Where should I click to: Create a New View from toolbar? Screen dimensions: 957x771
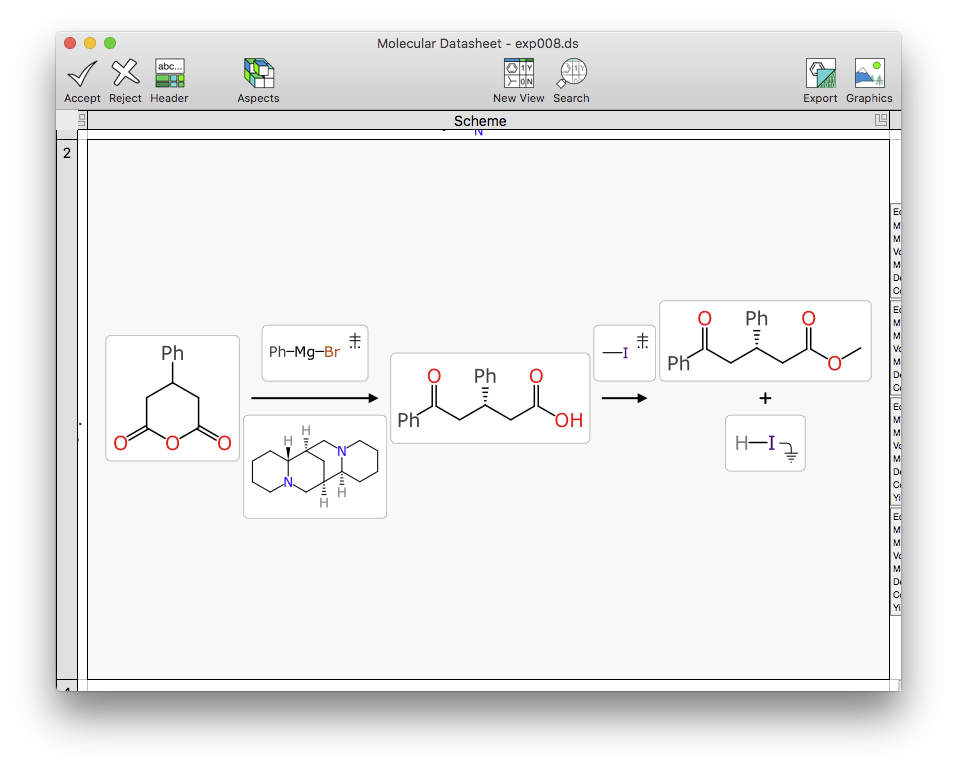(x=519, y=73)
